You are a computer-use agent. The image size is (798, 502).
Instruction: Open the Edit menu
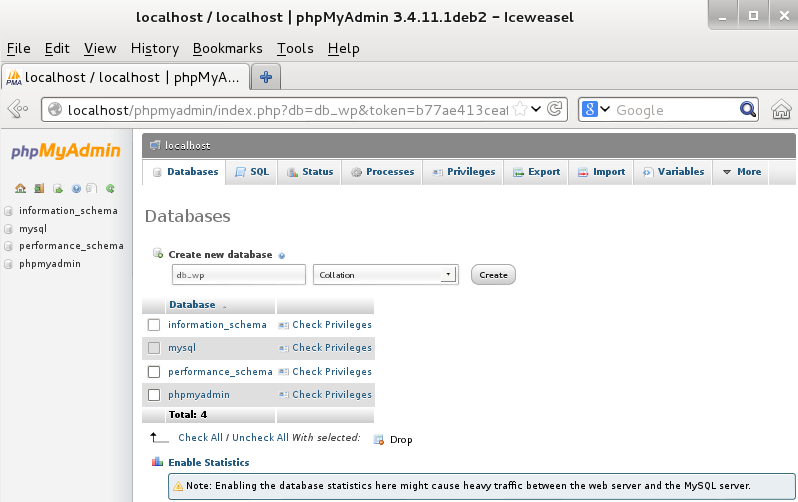click(57, 48)
